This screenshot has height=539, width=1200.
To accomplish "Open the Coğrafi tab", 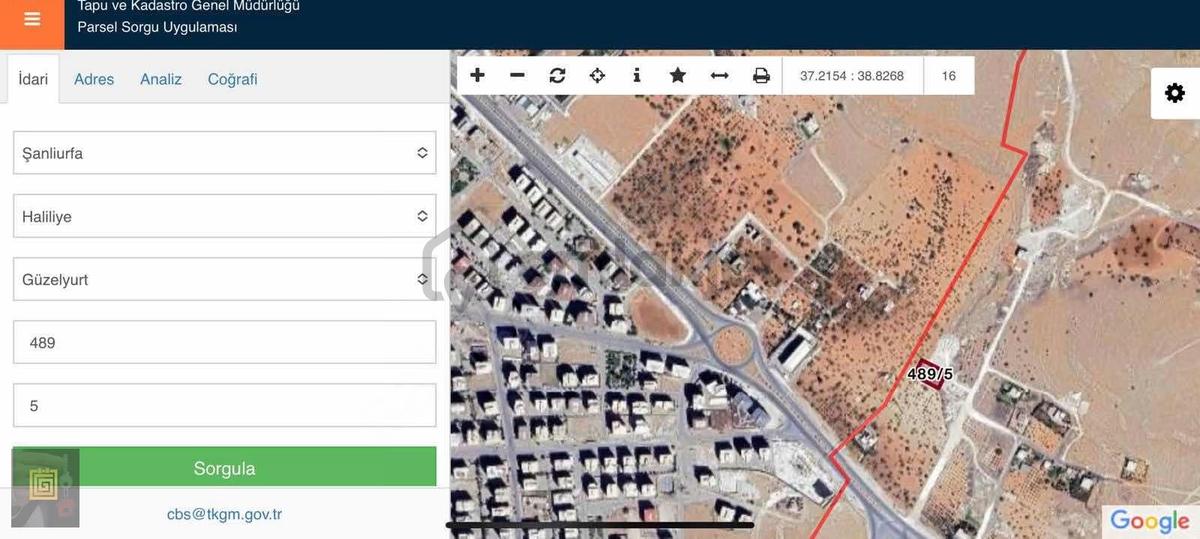I will point(232,79).
